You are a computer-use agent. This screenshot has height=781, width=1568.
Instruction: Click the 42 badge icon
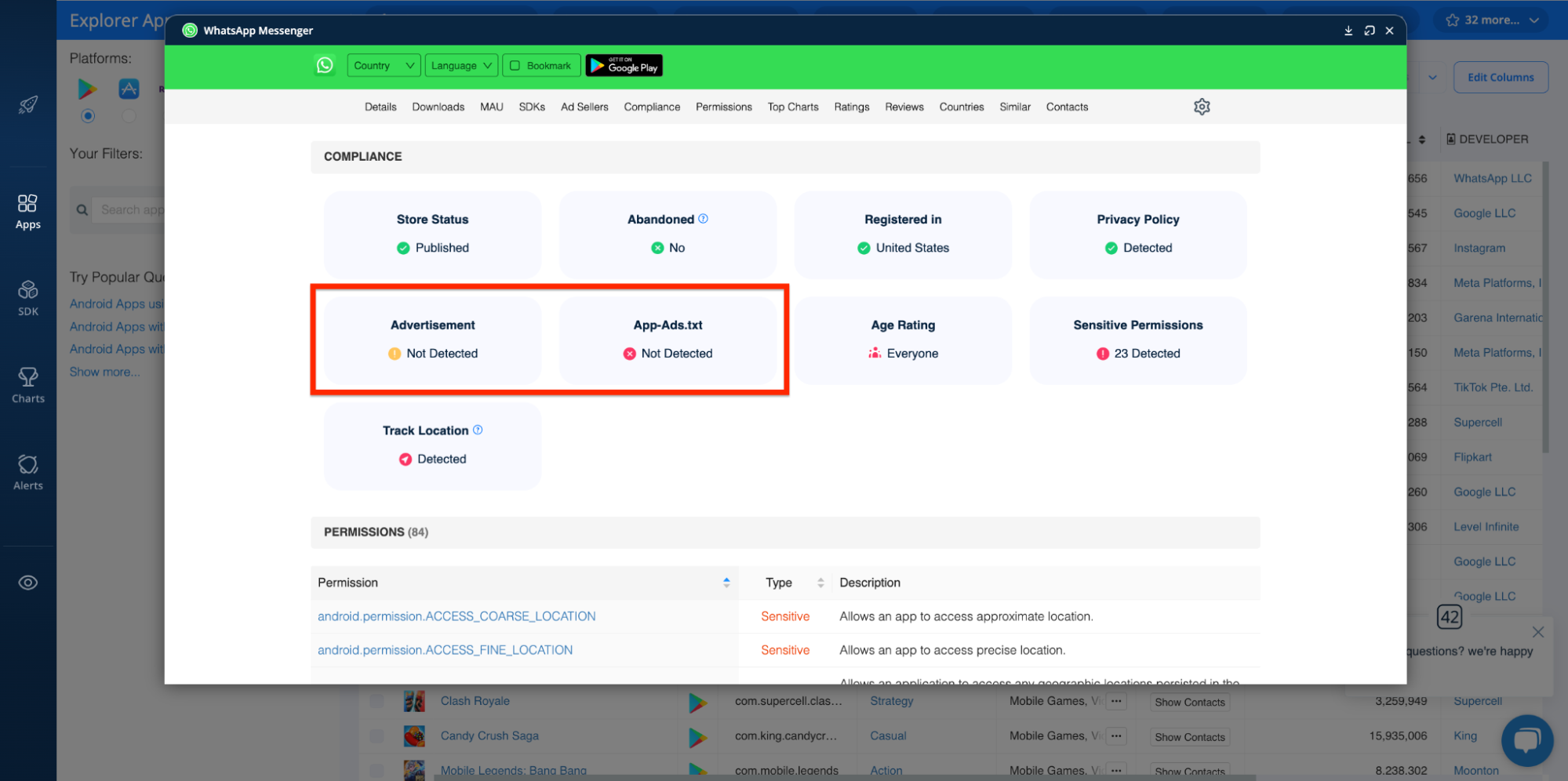(x=1450, y=616)
